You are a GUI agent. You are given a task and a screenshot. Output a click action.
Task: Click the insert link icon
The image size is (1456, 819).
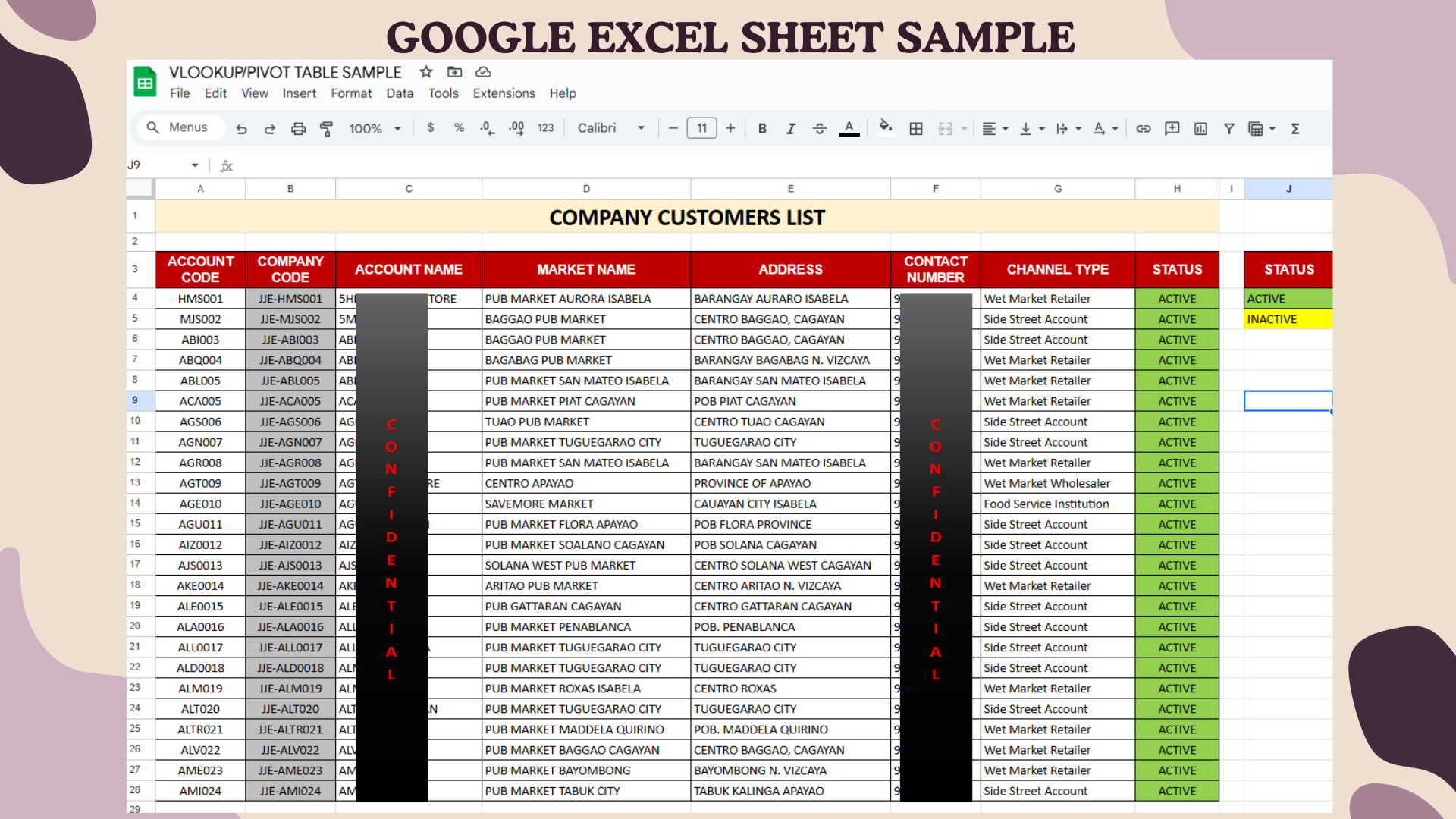coord(1144,129)
